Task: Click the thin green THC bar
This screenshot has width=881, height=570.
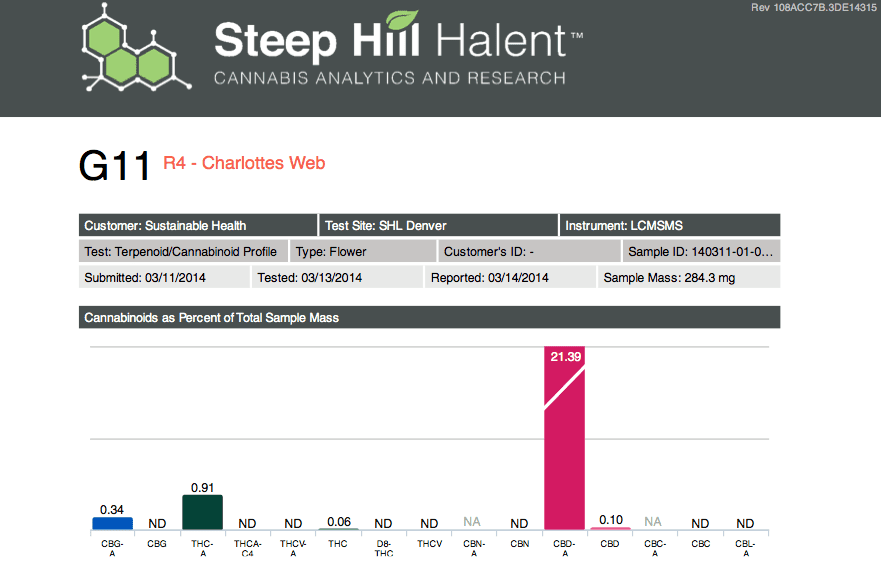Action: [338, 529]
